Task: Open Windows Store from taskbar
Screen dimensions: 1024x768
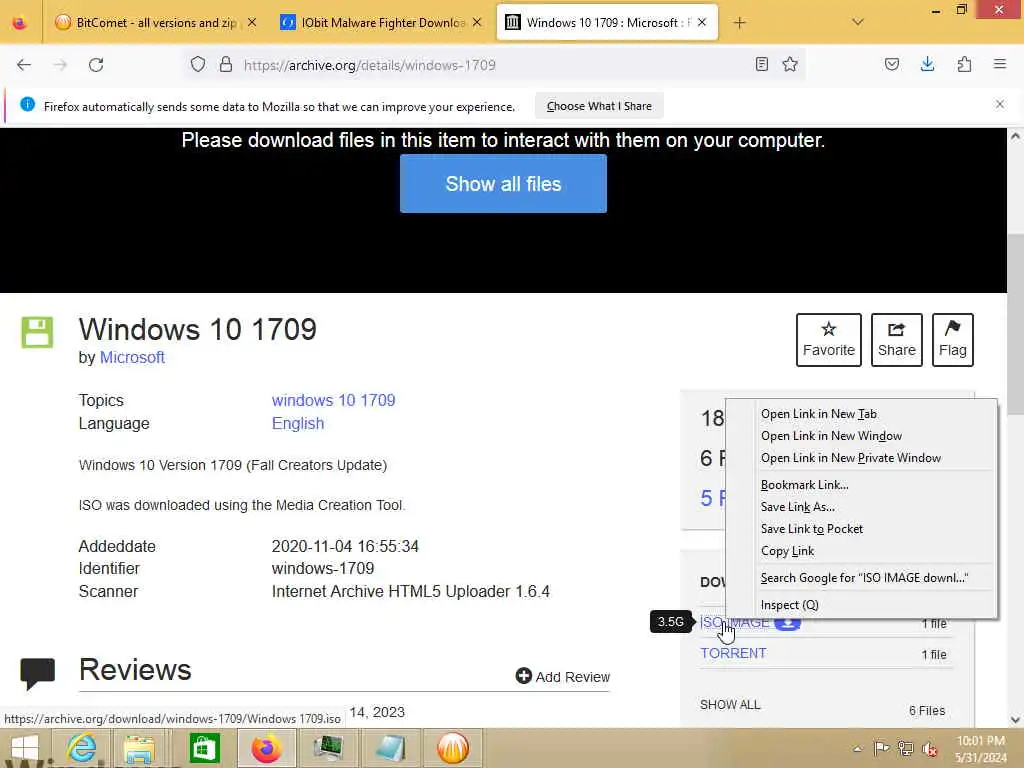Action: point(204,748)
